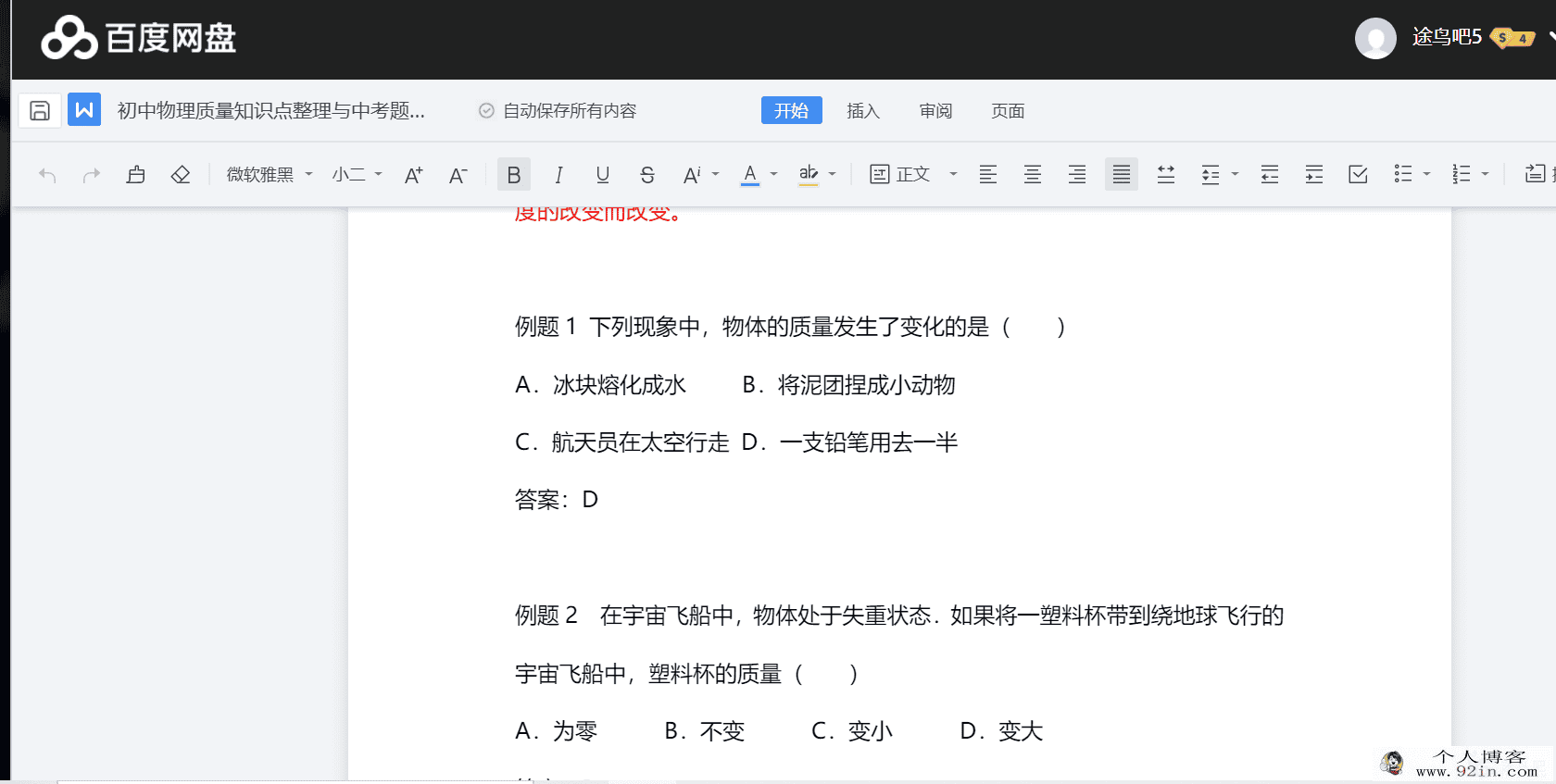Image resolution: width=1556 pixels, height=784 pixels.
Task: Decrease the paragraph indent
Action: tap(1270, 174)
